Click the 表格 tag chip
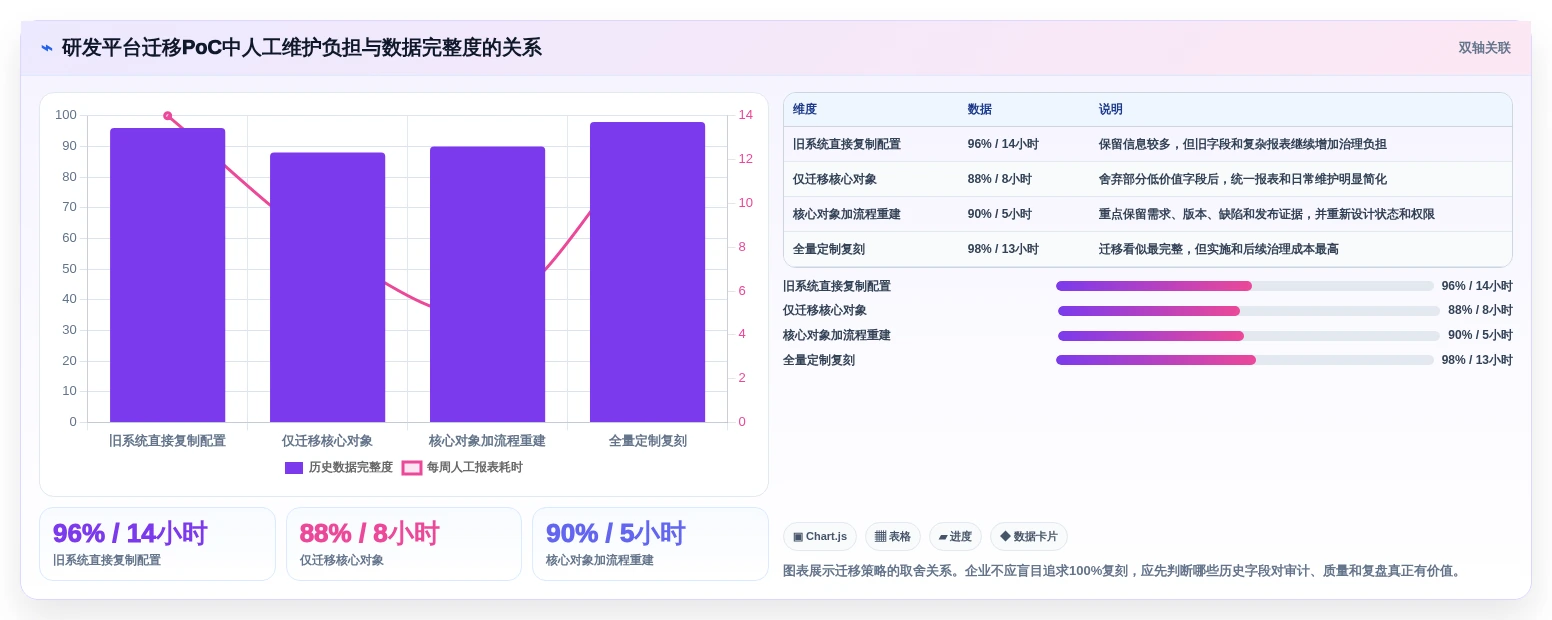1552x620 pixels. (893, 536)
